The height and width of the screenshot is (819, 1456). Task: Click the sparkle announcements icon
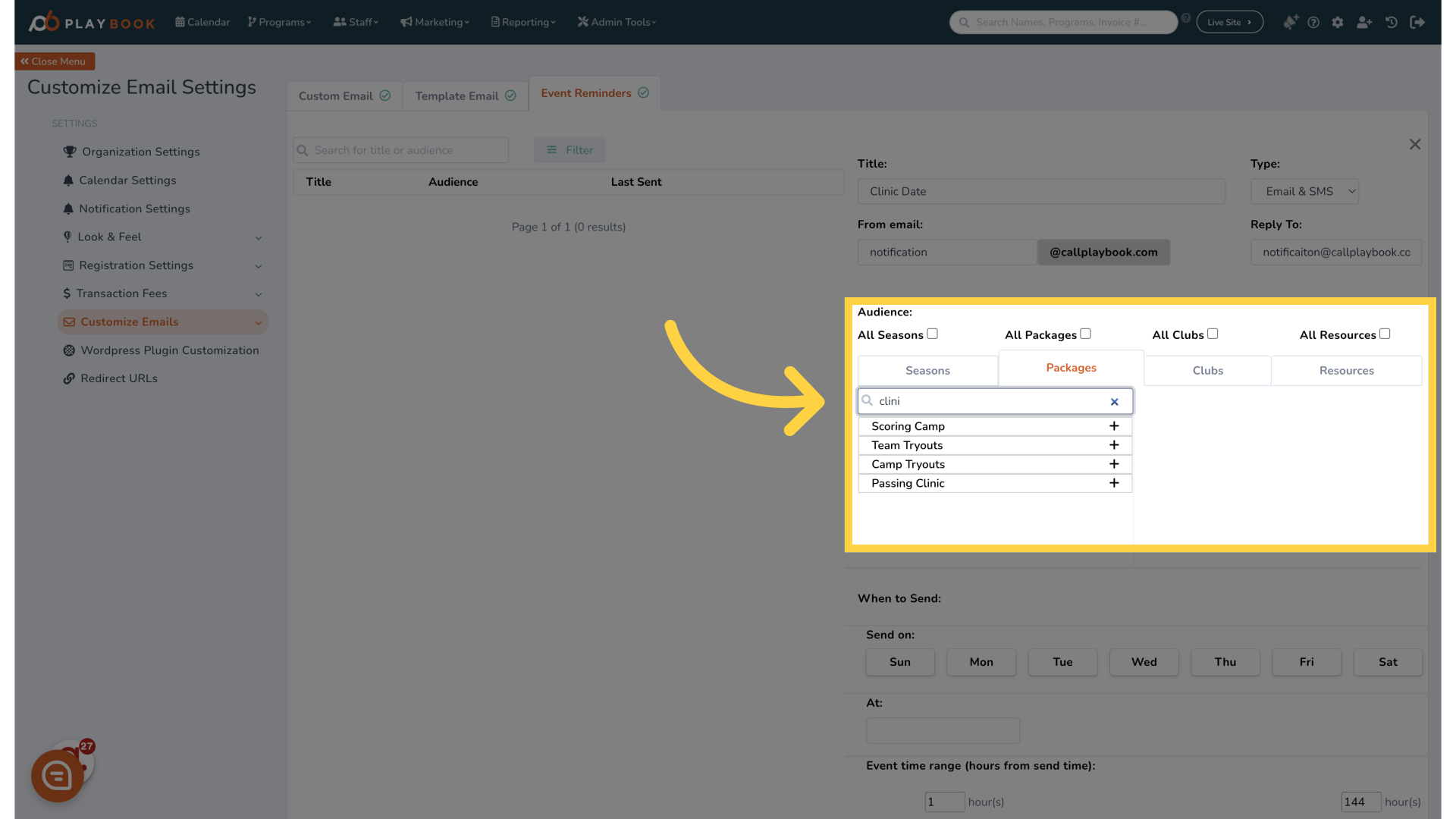click(1290, 23)
